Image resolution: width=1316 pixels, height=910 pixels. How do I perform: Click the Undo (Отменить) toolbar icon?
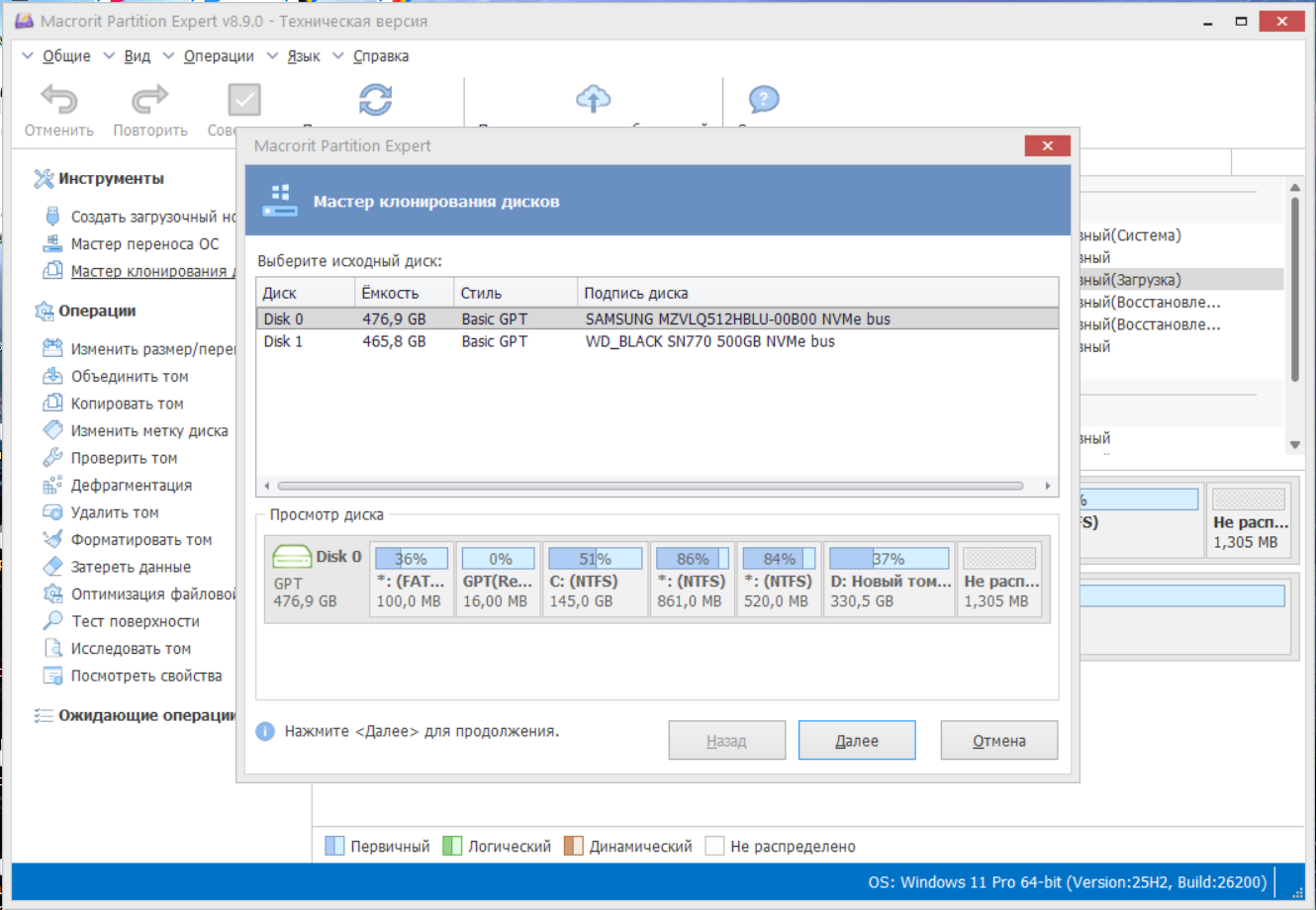click(58, 101)
